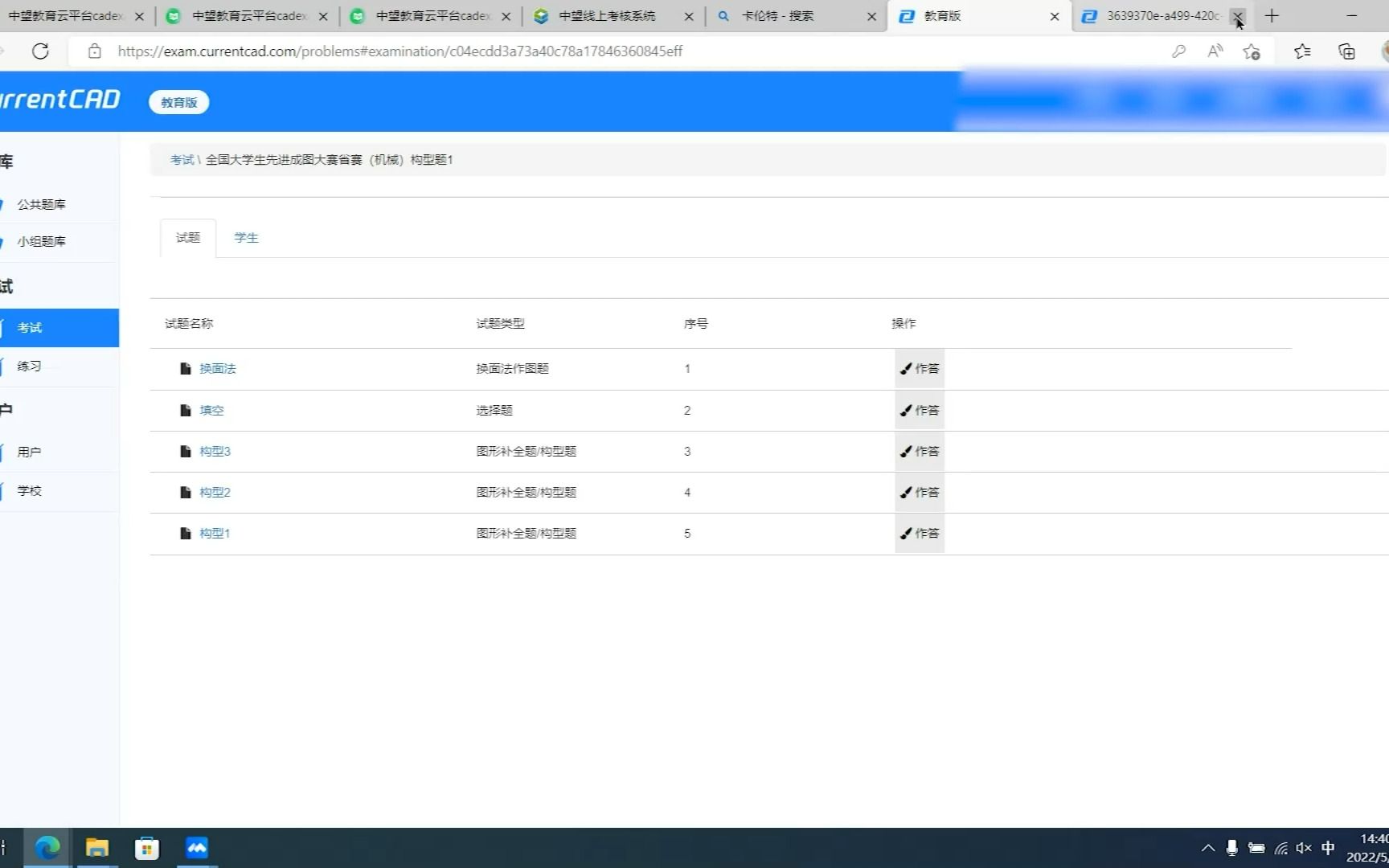Click the document icon beside 构型1
Image resolution: width=1389 pixels, height=868 pixels.
pos(185,534)
